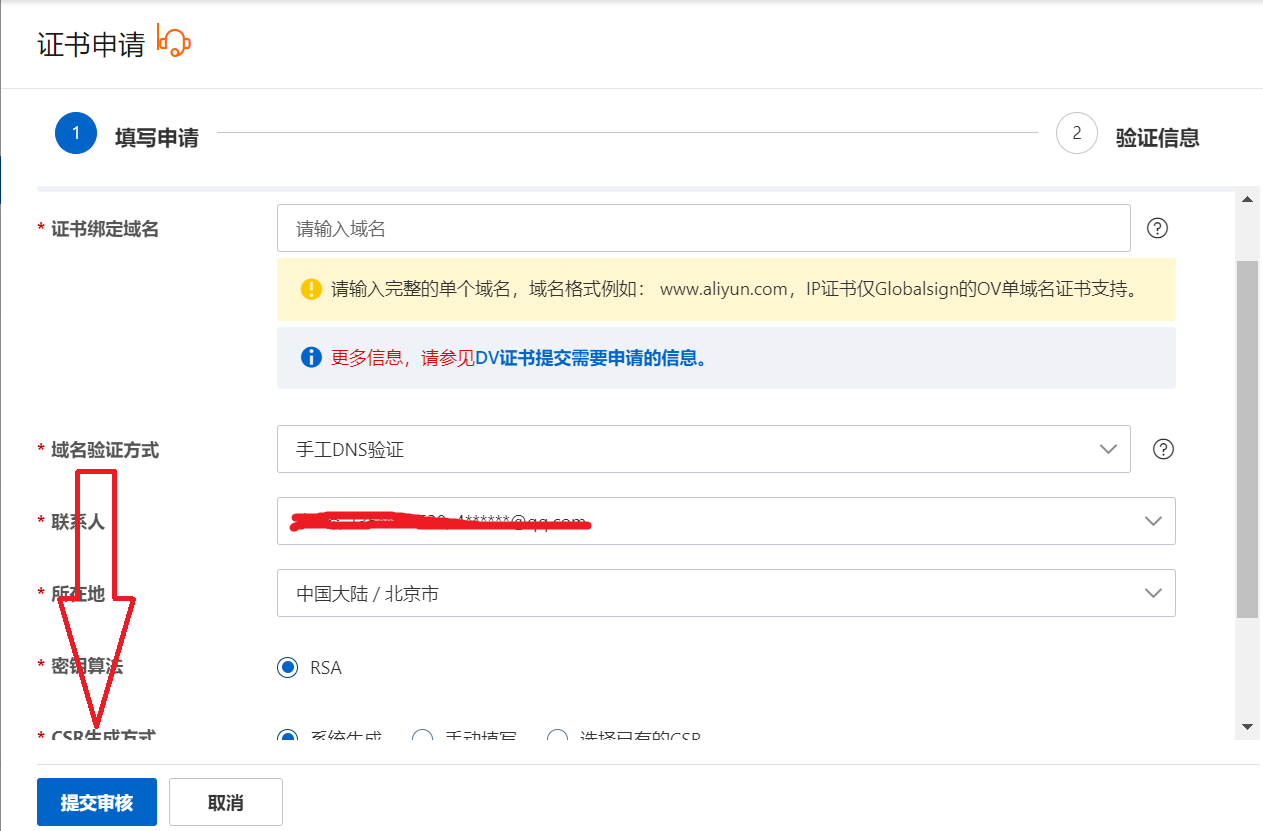
Task: Select 手动填写 CSR generation option
Action: (x=423, y=738)
